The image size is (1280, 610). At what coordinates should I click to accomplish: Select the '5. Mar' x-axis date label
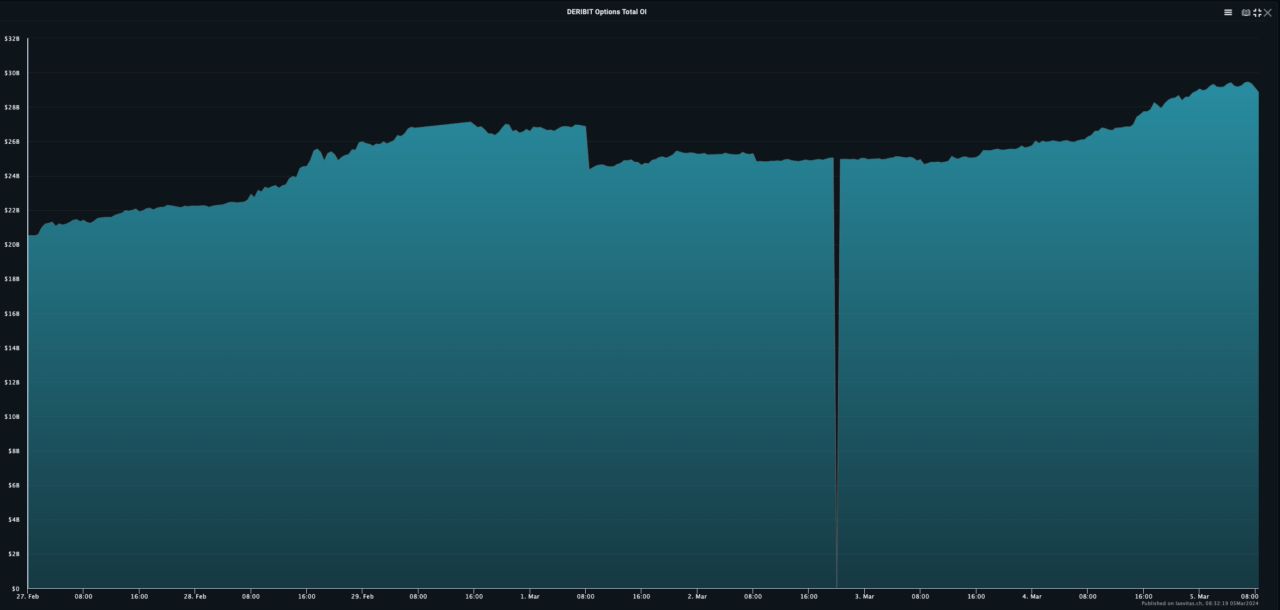tap(1199, 596)
